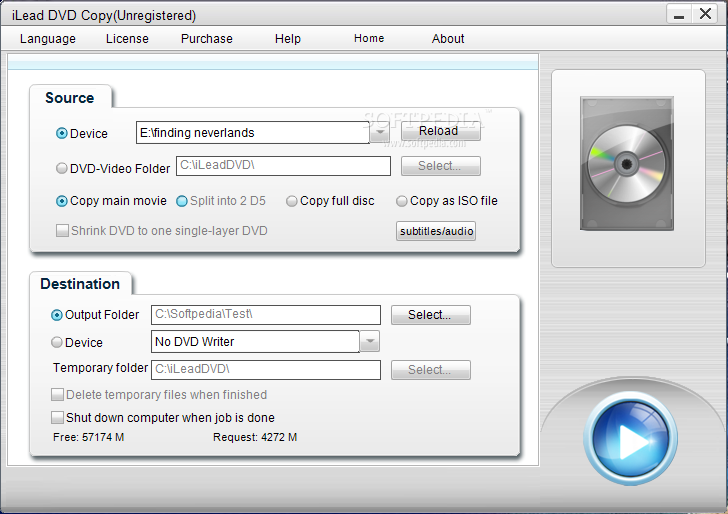Open the Home menu item
This screenshot has height=514, width=728.
pos(369,38)
